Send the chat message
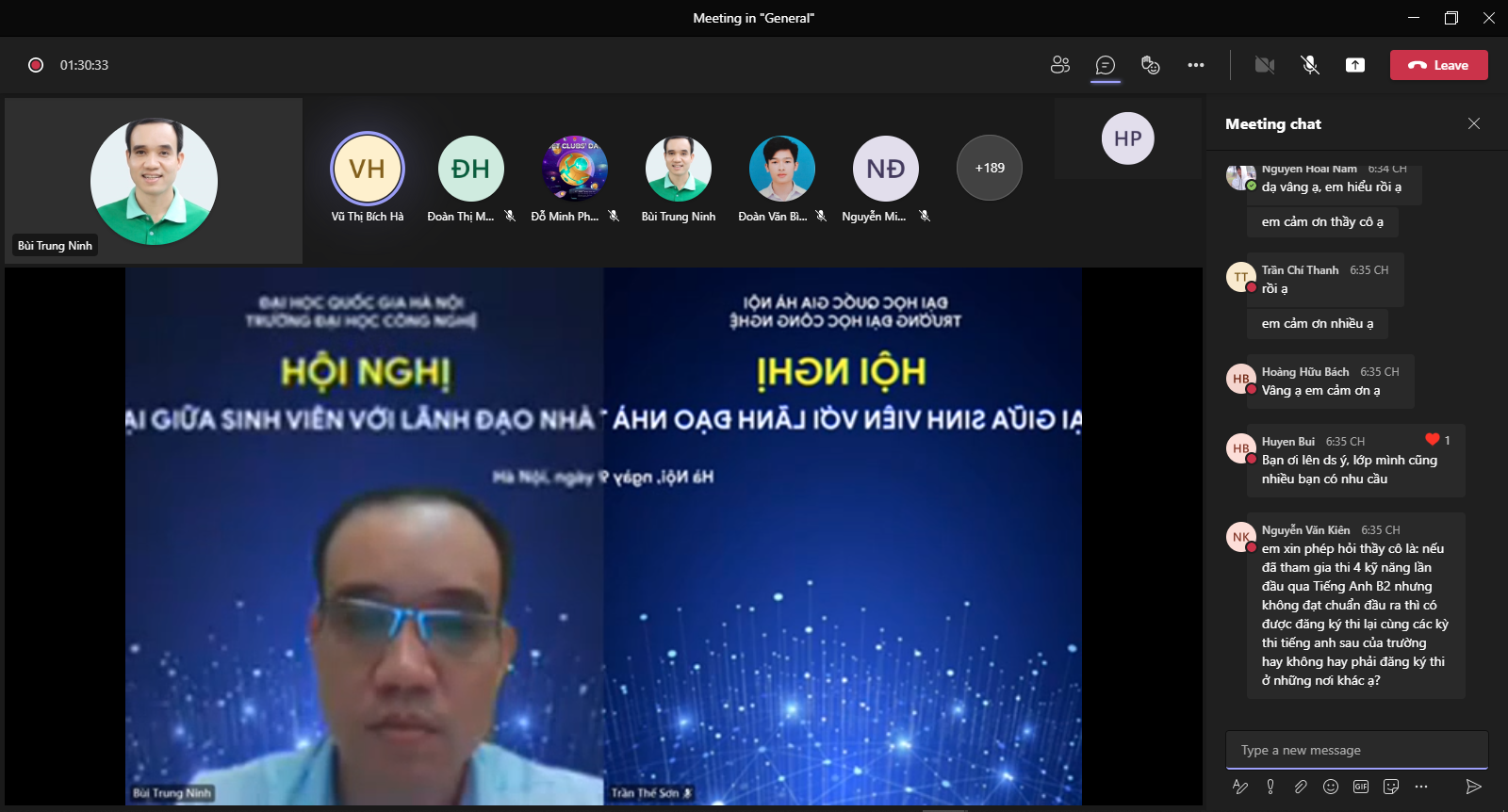This screenshot has height=812, width=1508. (1474, 787)
